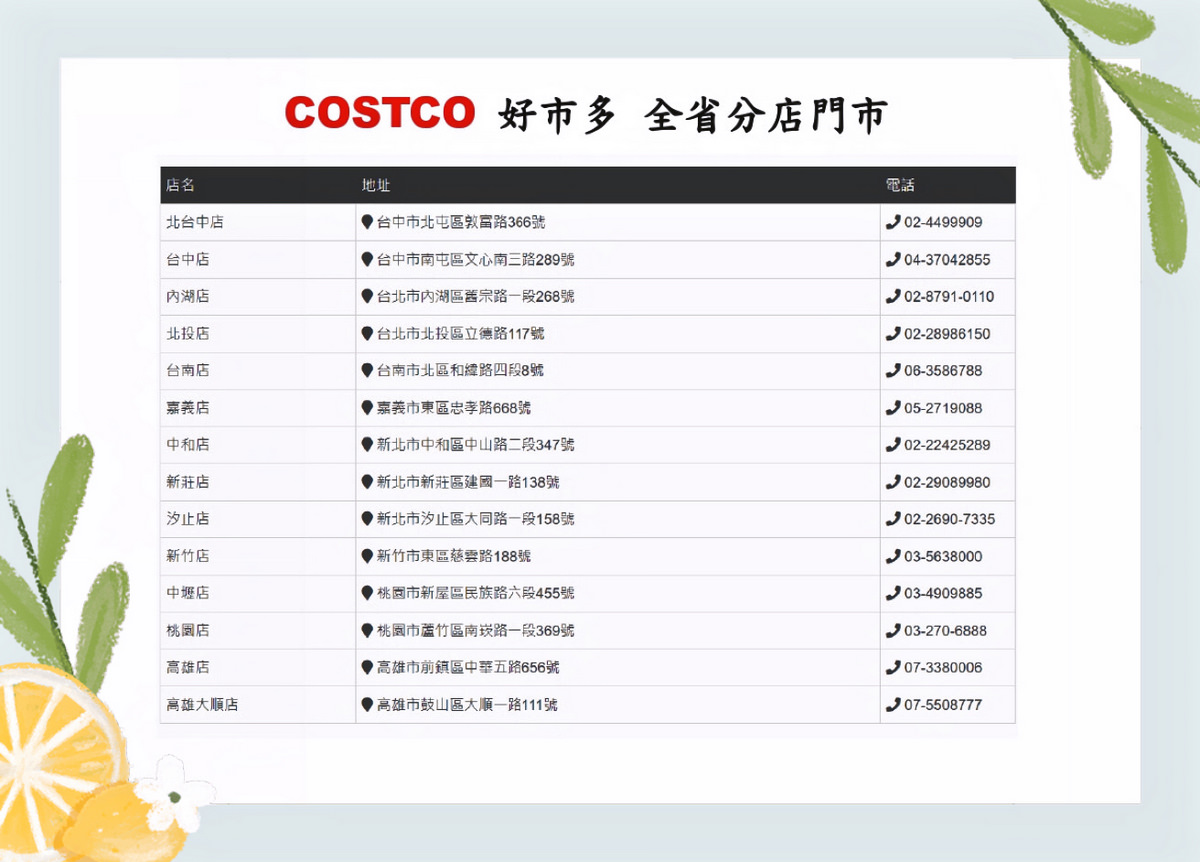Click the phone icon next to 07-5508777
The width and height of the screenshot is (1200, 862).
(893, 705)
